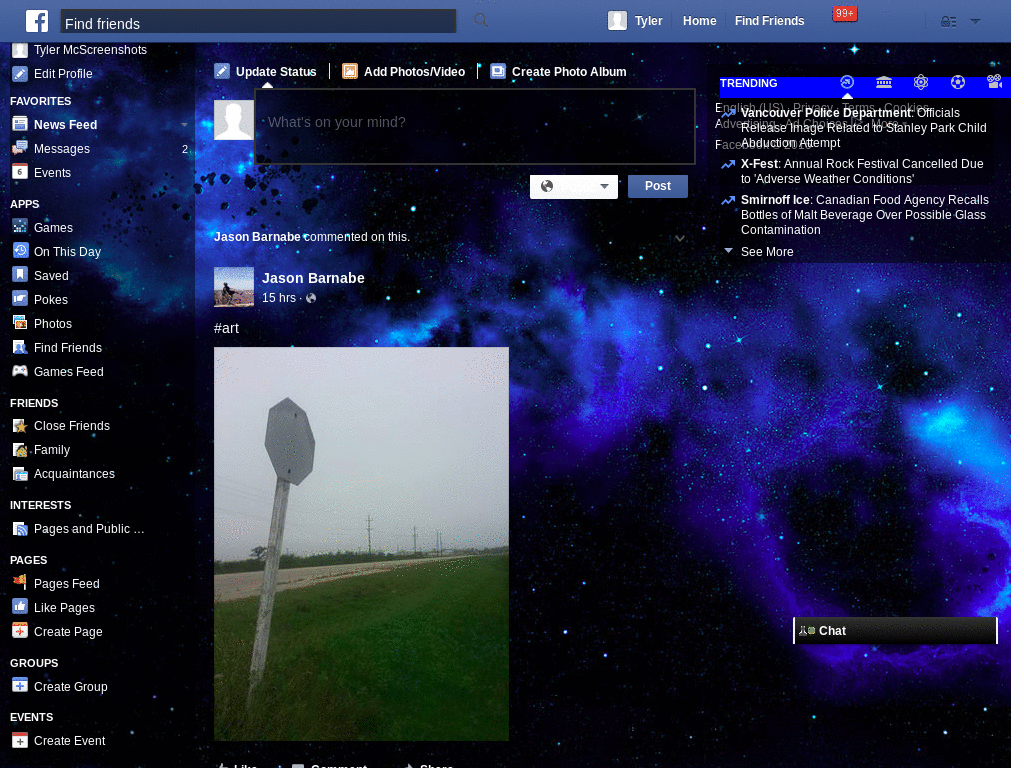This screenshot has height=768, width=1024.
Task: Click the Pages Feed flag icon
Action: [x=20, y=583]
